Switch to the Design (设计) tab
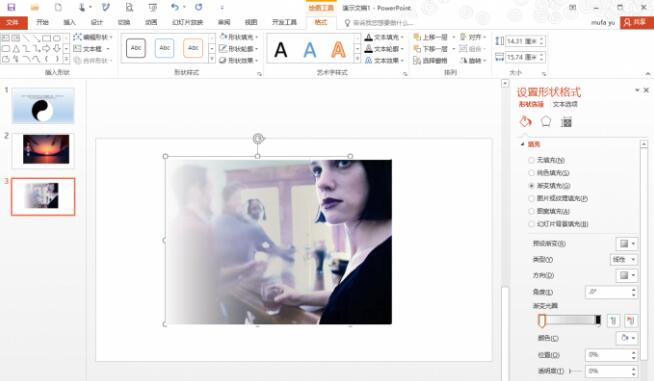654x381 pixels. (96, 23)
